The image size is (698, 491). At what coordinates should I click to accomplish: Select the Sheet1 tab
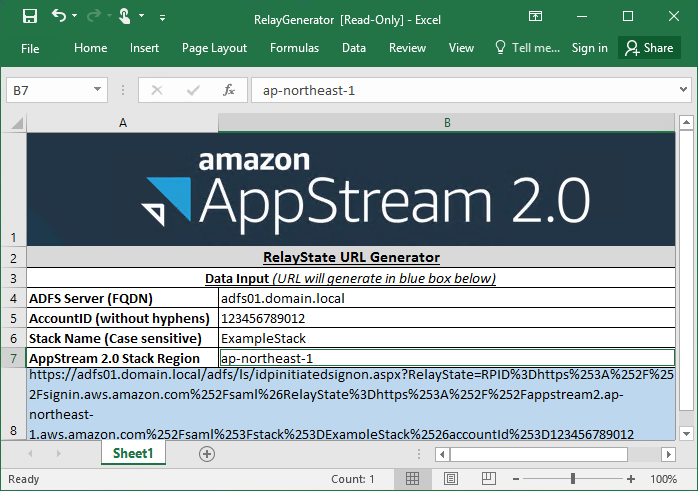pyautogui.click(x=133, y=453)
